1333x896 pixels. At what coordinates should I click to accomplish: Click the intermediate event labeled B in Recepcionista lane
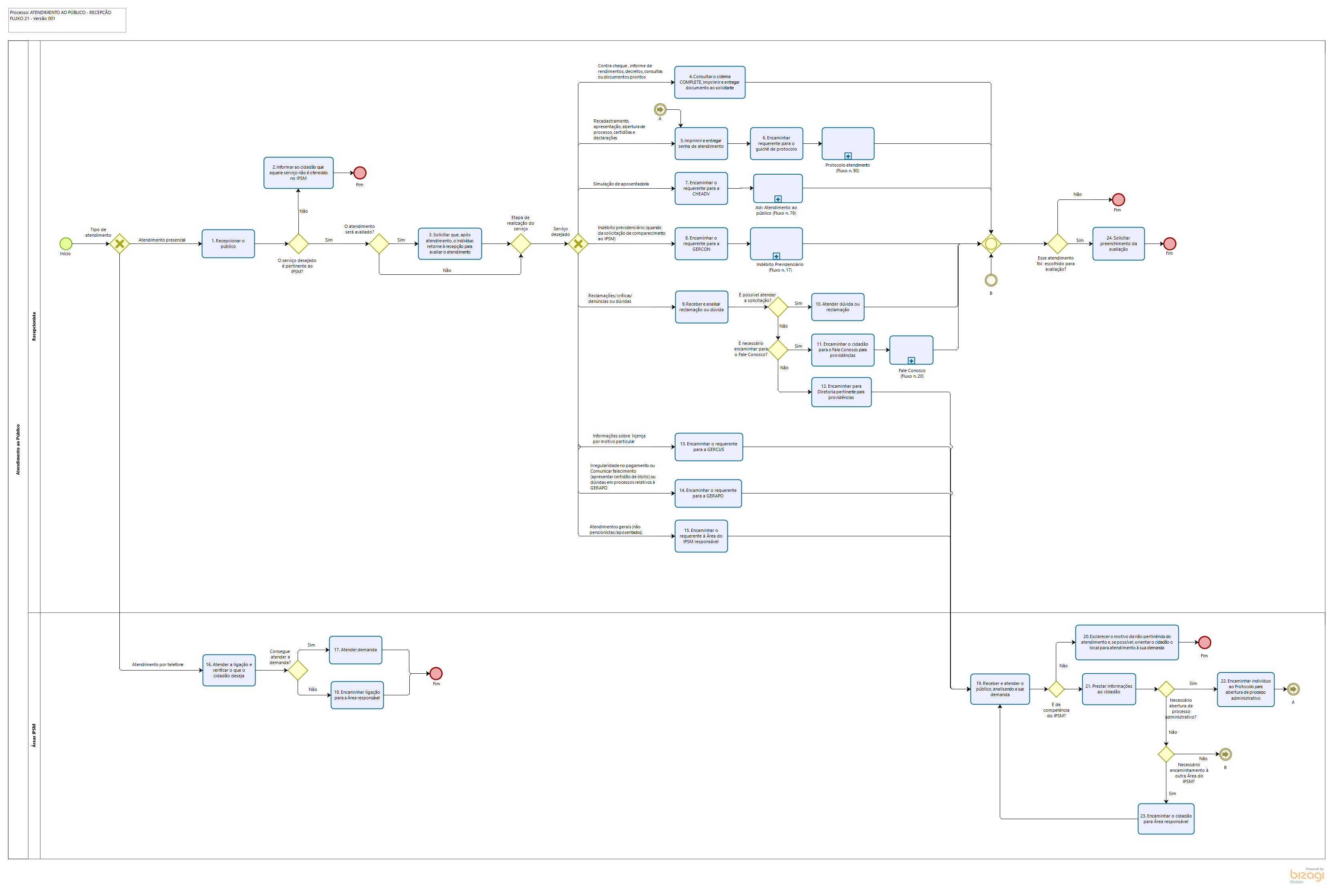[x=991, y=280]
